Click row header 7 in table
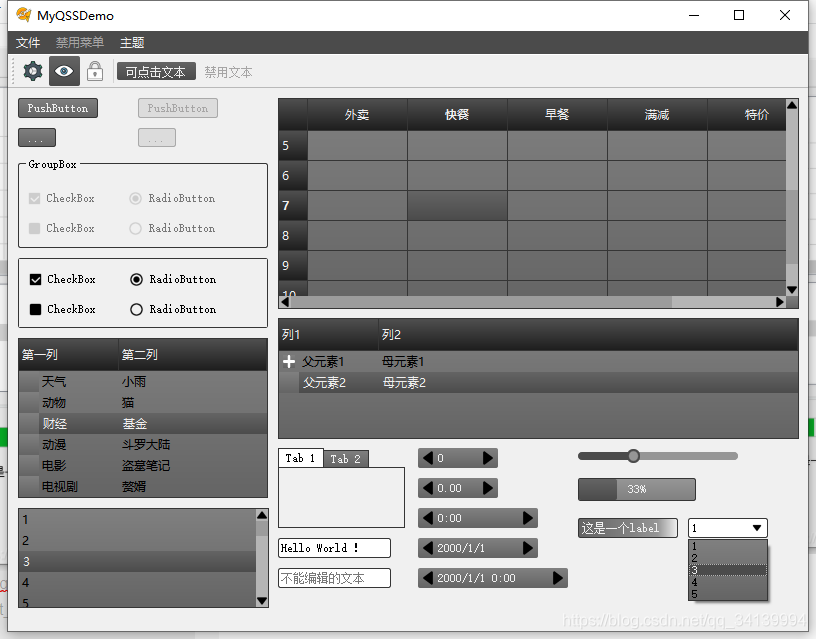 [x=293, y=206]
